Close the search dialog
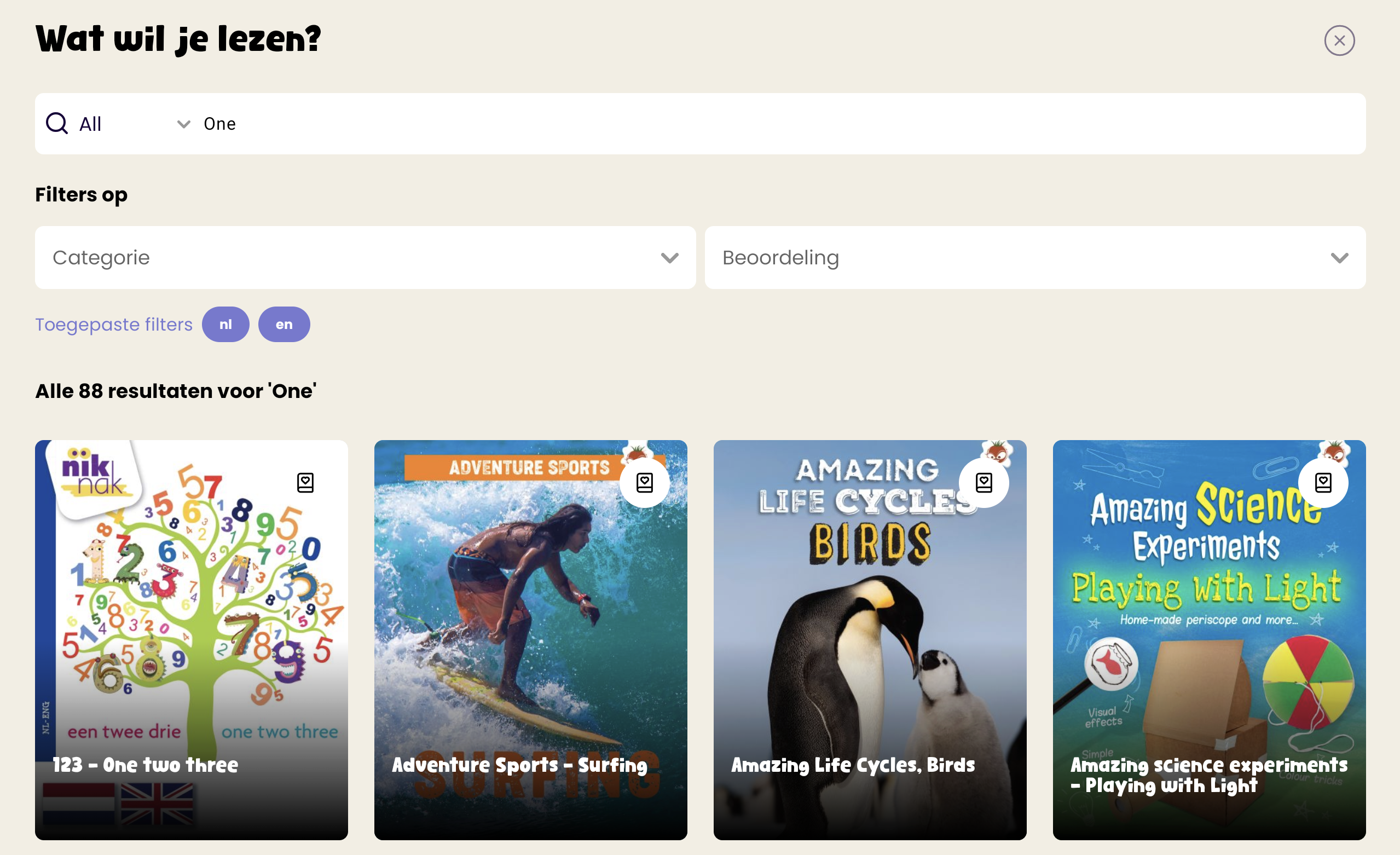Screen dimensions: 1400x855 pyautogui.click(x=1339, y=41)
